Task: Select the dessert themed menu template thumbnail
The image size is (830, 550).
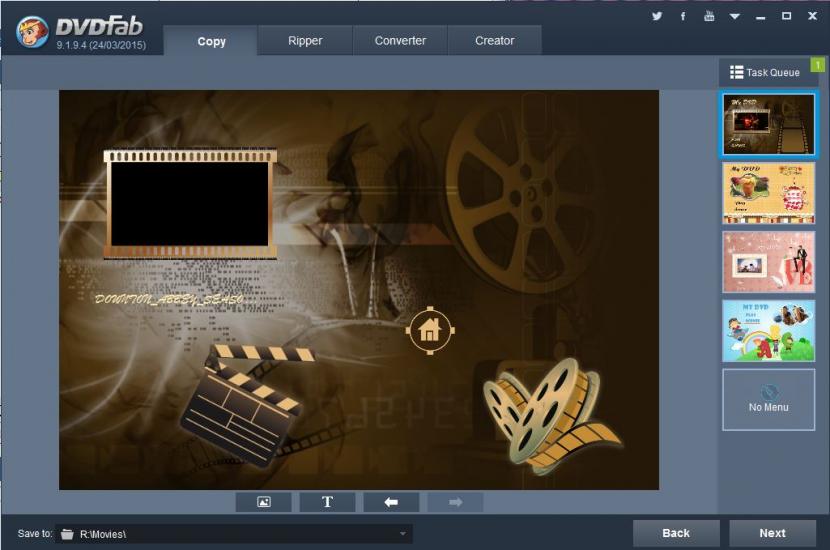Action: point(769,193)
